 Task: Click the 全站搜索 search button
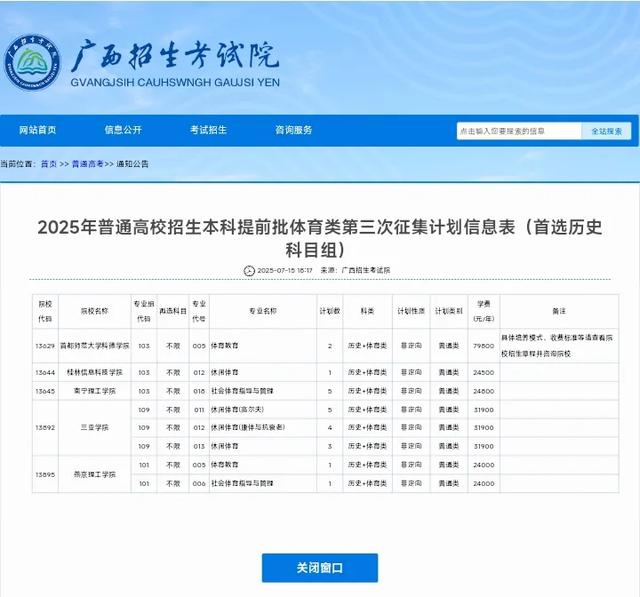[607, 131]
